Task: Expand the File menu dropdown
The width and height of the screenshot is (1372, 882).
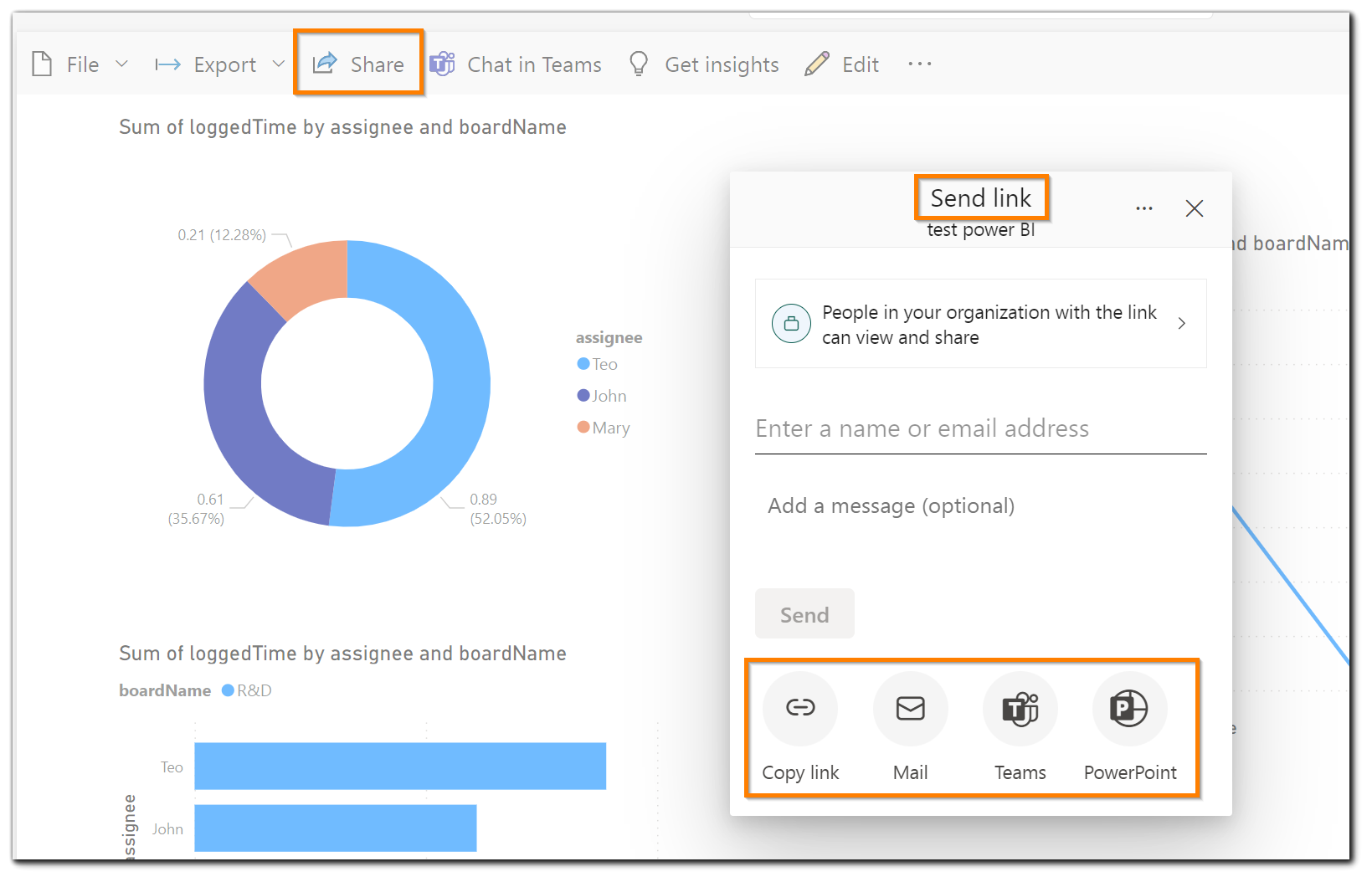Action: coord(121,64)
